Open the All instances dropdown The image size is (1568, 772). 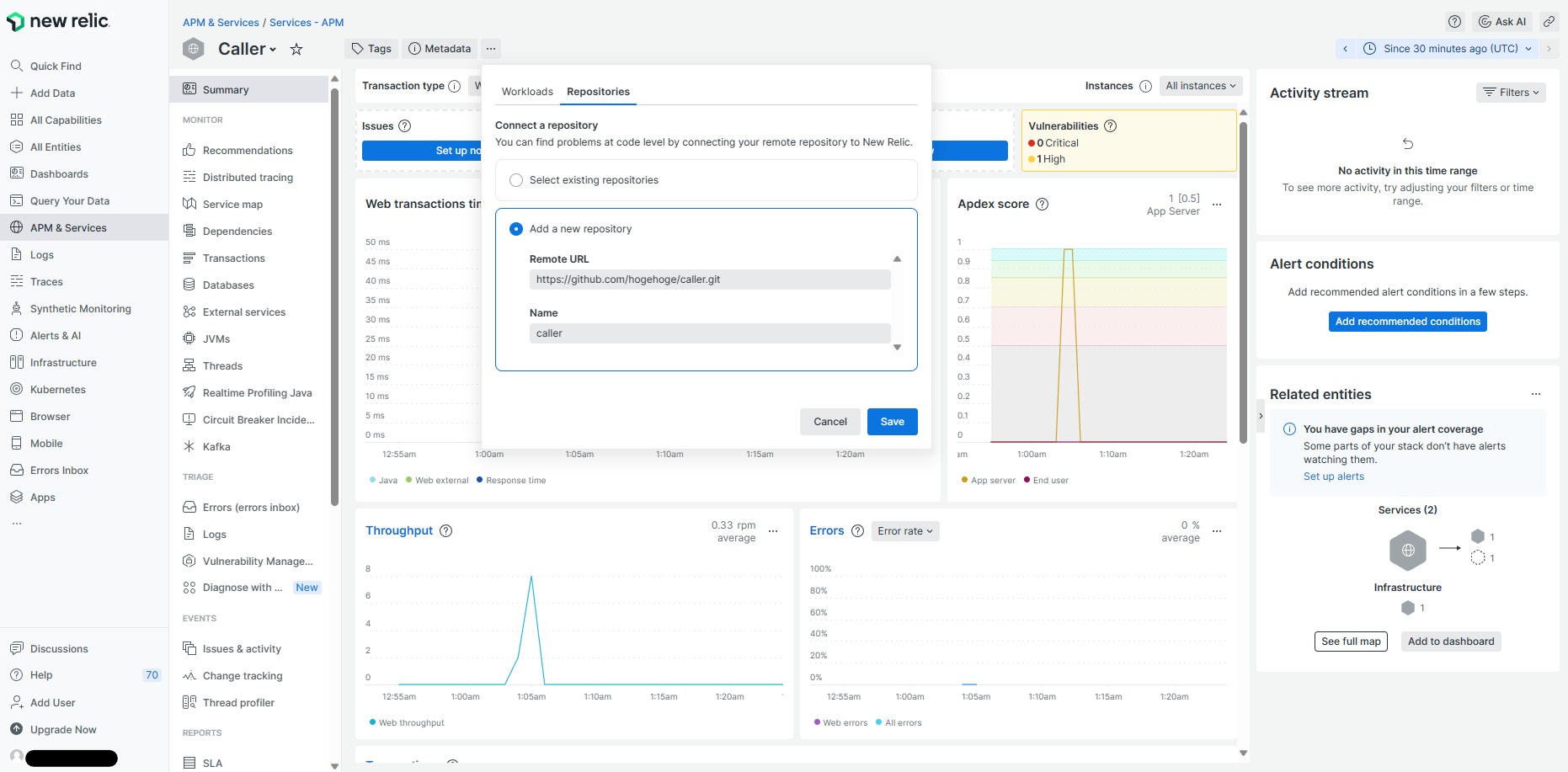[1200, 86]
